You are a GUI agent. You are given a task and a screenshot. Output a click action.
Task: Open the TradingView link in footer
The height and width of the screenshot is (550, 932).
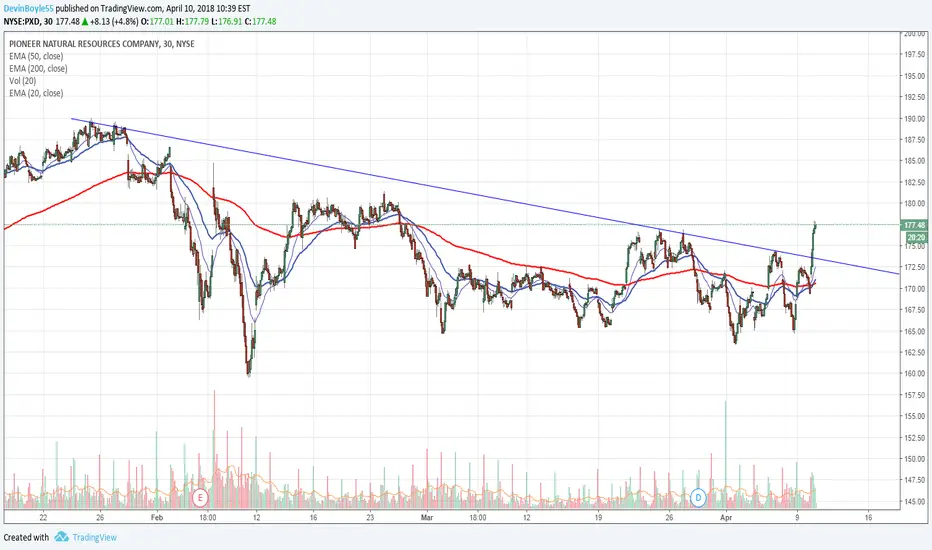[95, 538]
